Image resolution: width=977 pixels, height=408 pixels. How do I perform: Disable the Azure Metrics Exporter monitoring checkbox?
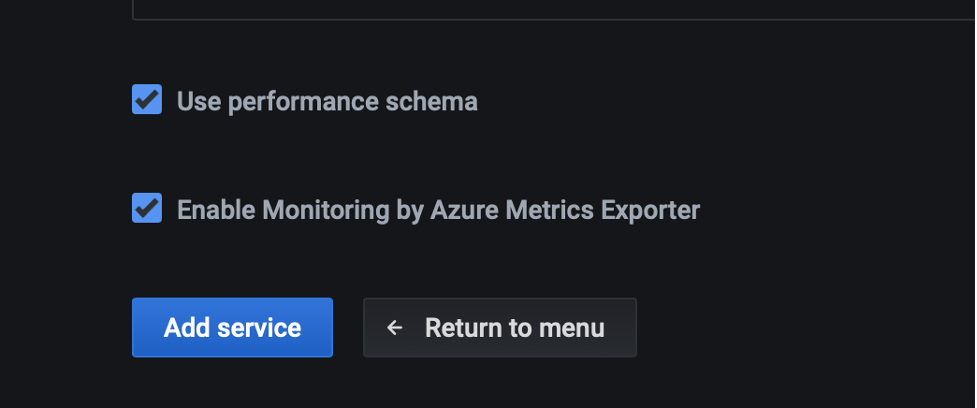point(147,207)
